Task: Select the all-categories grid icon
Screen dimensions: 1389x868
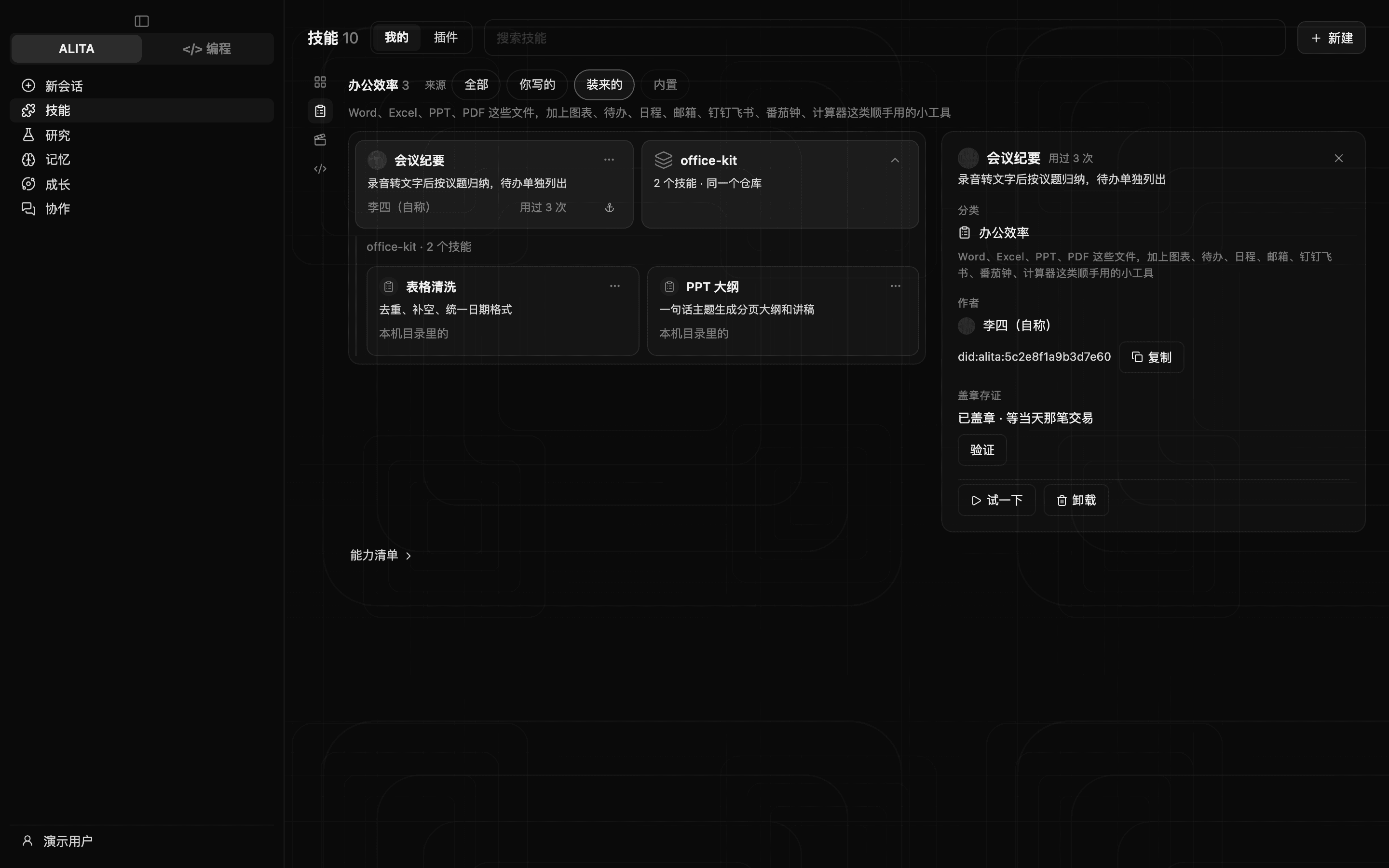Action: pyautogui.click(x=320, y=82)
